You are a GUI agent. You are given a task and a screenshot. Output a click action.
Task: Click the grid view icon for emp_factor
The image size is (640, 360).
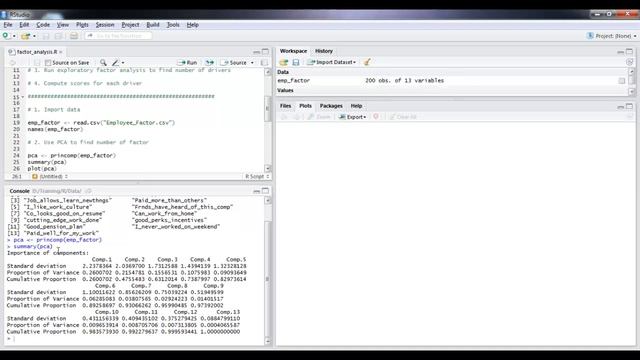(x=622, y=81)
